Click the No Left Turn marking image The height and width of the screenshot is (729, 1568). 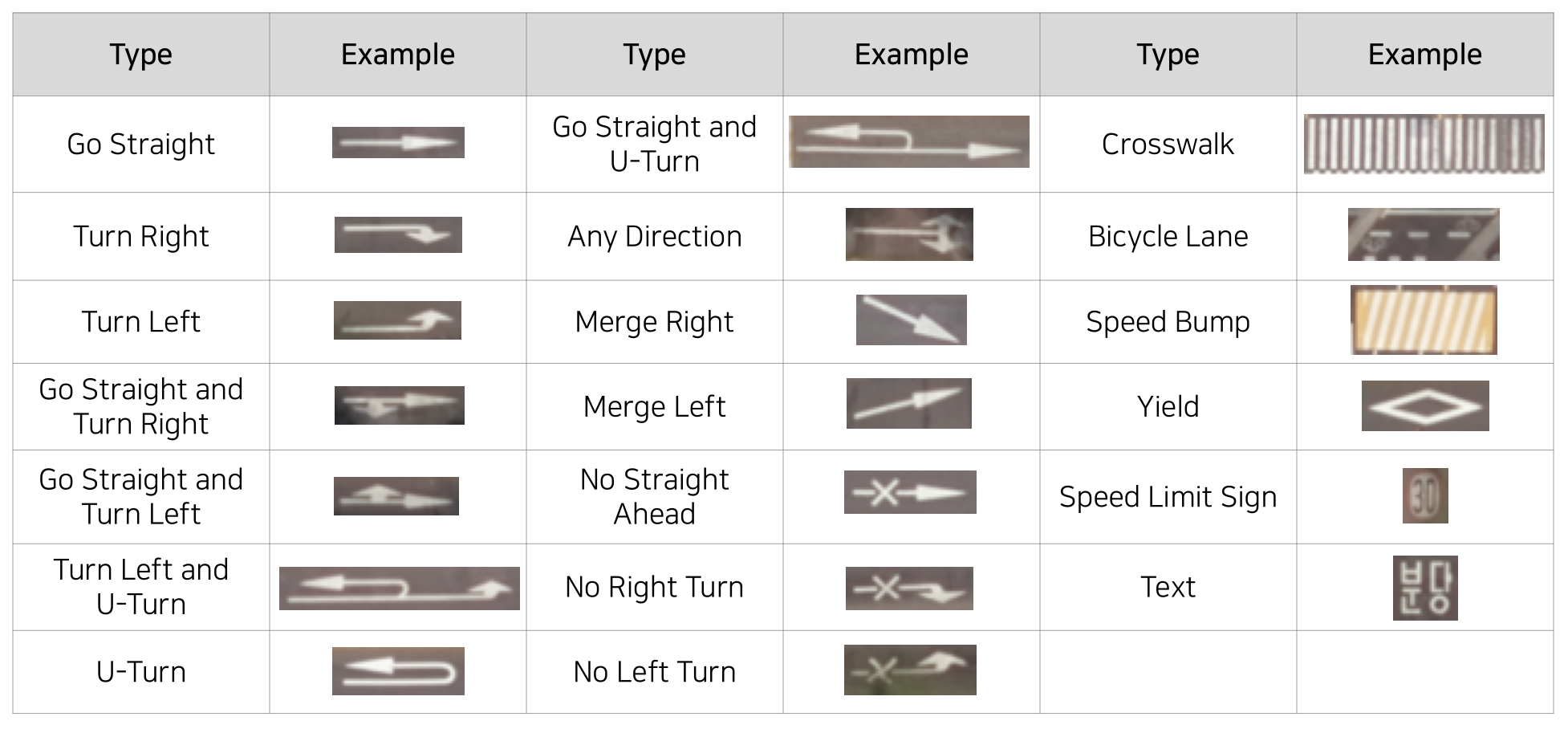point(910,670)
